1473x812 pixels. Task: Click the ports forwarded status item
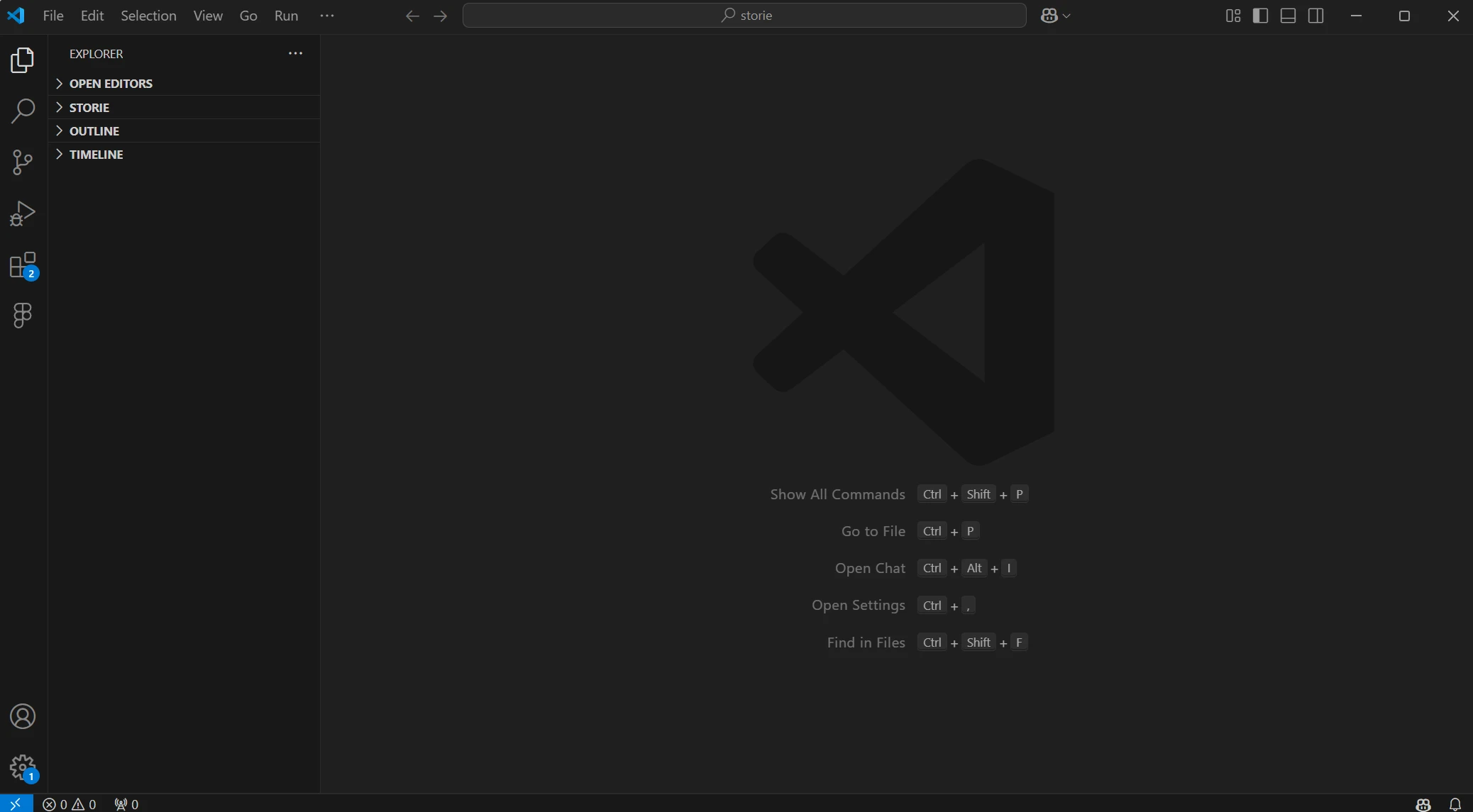pos(126,803)
